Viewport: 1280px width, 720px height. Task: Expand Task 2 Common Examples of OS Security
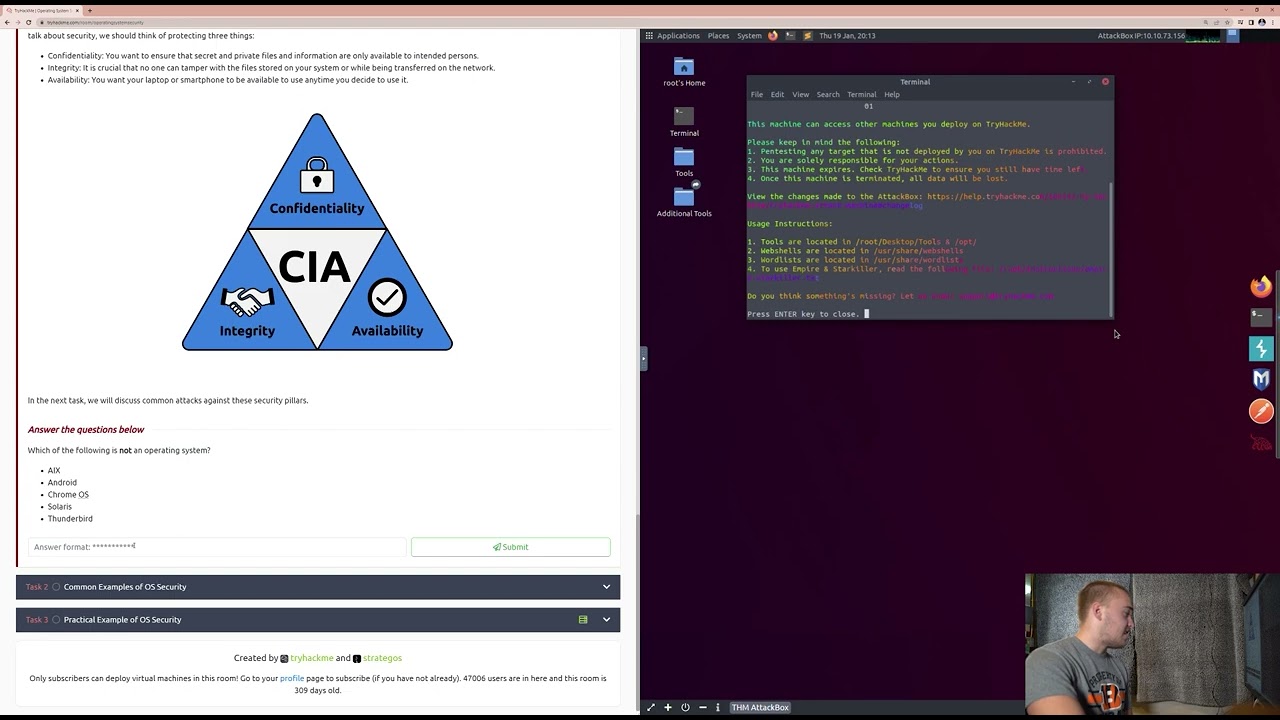[318, 587]
